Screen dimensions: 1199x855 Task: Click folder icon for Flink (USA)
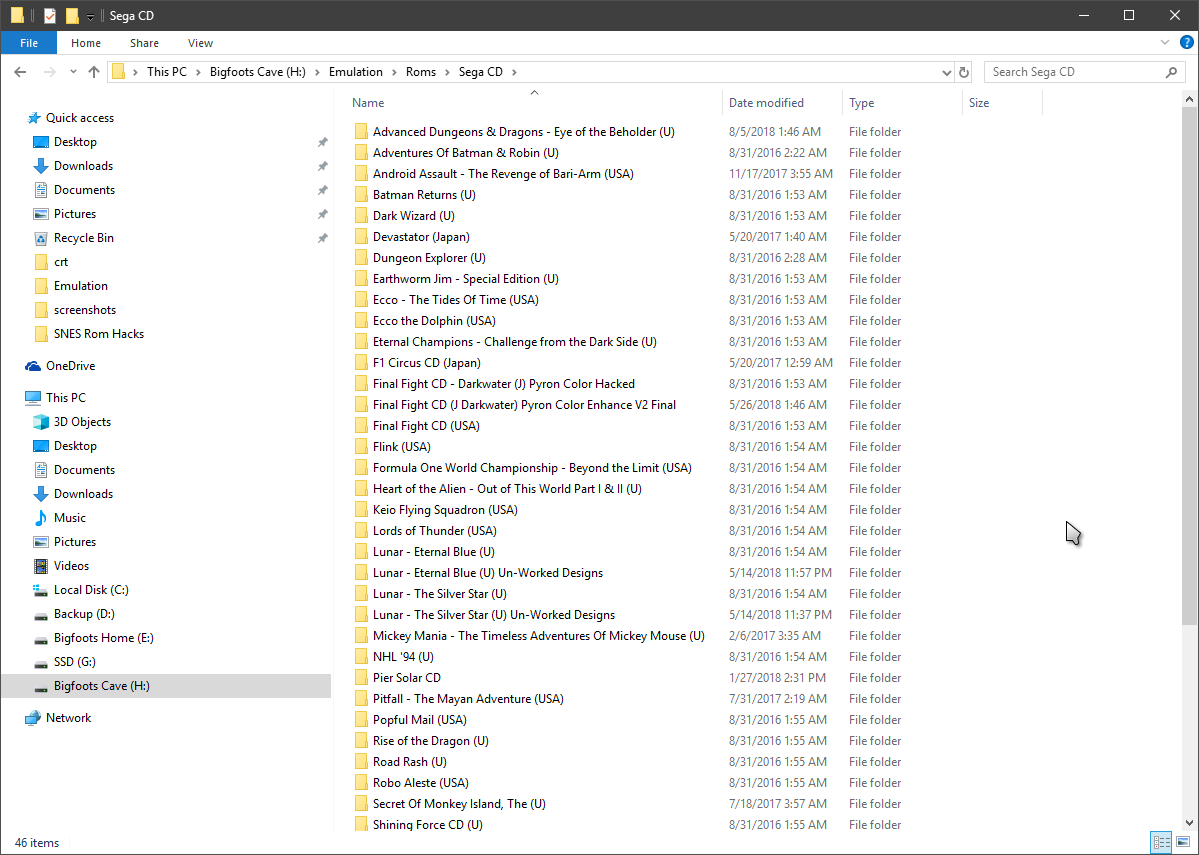pos(361,447)
